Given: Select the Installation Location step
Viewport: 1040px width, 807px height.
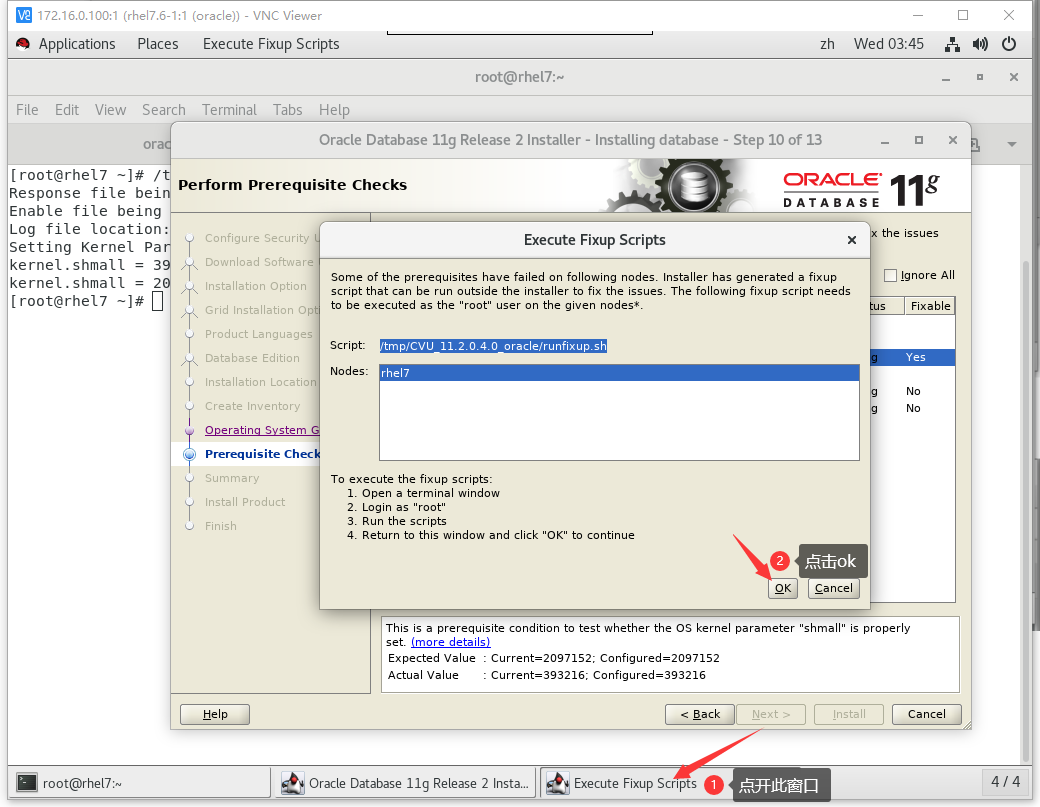Looking at the screenshot, I should (x=261, y=382).
